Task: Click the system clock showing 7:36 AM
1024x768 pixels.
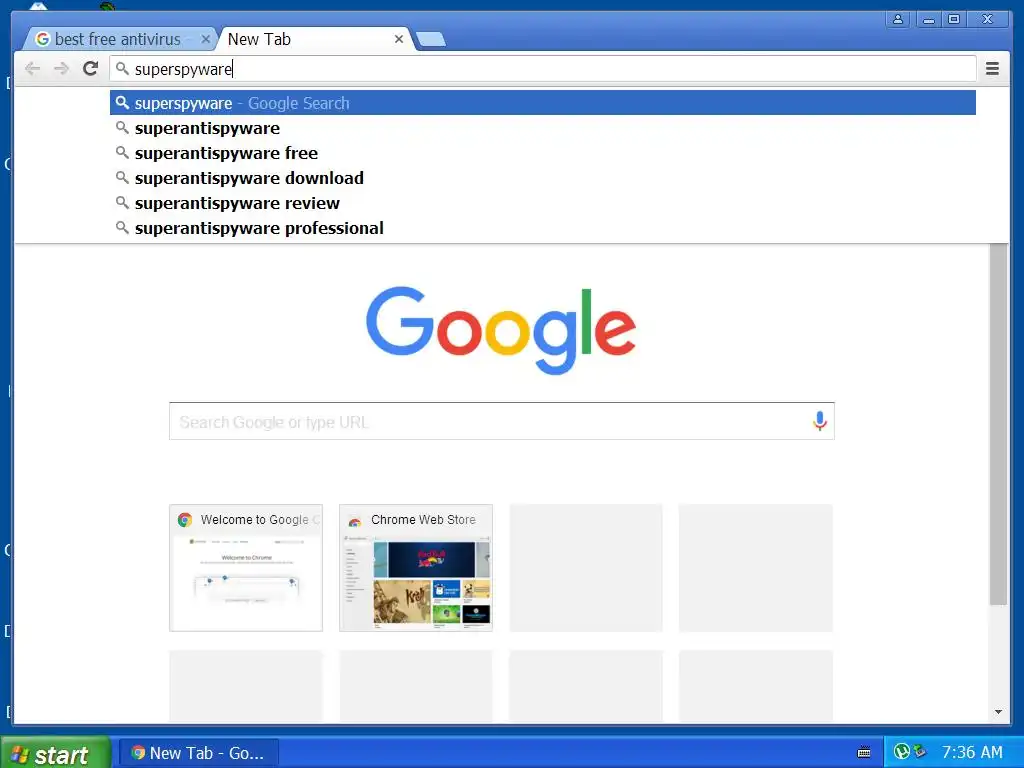Action: click(972, 752)
